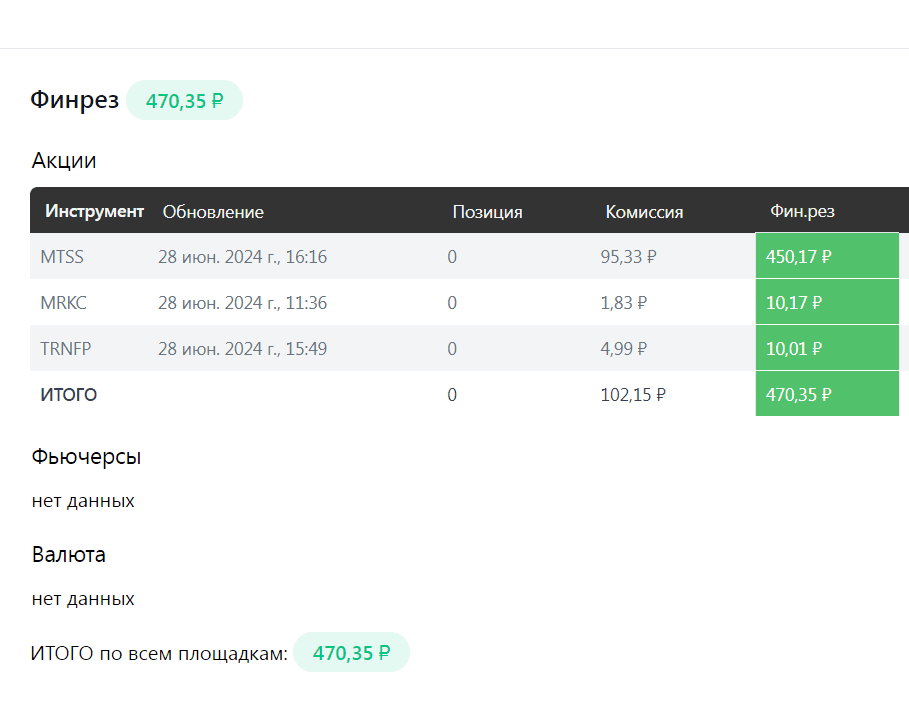The width and height of the screenshot is (909, 706).
Task: Click the green 10,17 ₽ result cell
Action: point(827,302)
